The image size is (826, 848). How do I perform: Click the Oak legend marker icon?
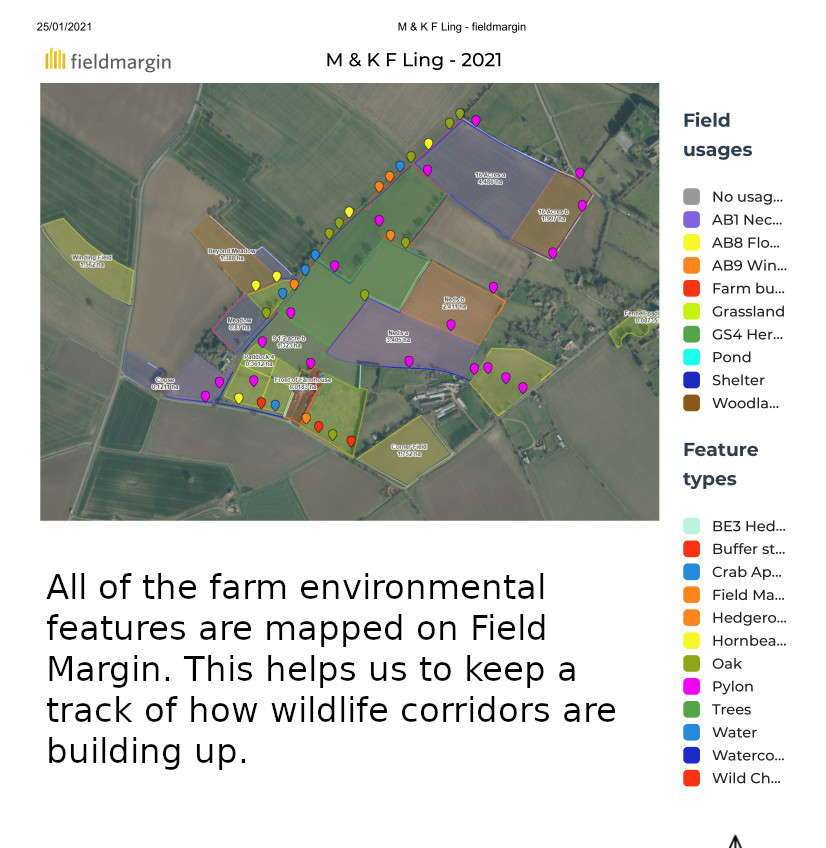pos(691,664)
